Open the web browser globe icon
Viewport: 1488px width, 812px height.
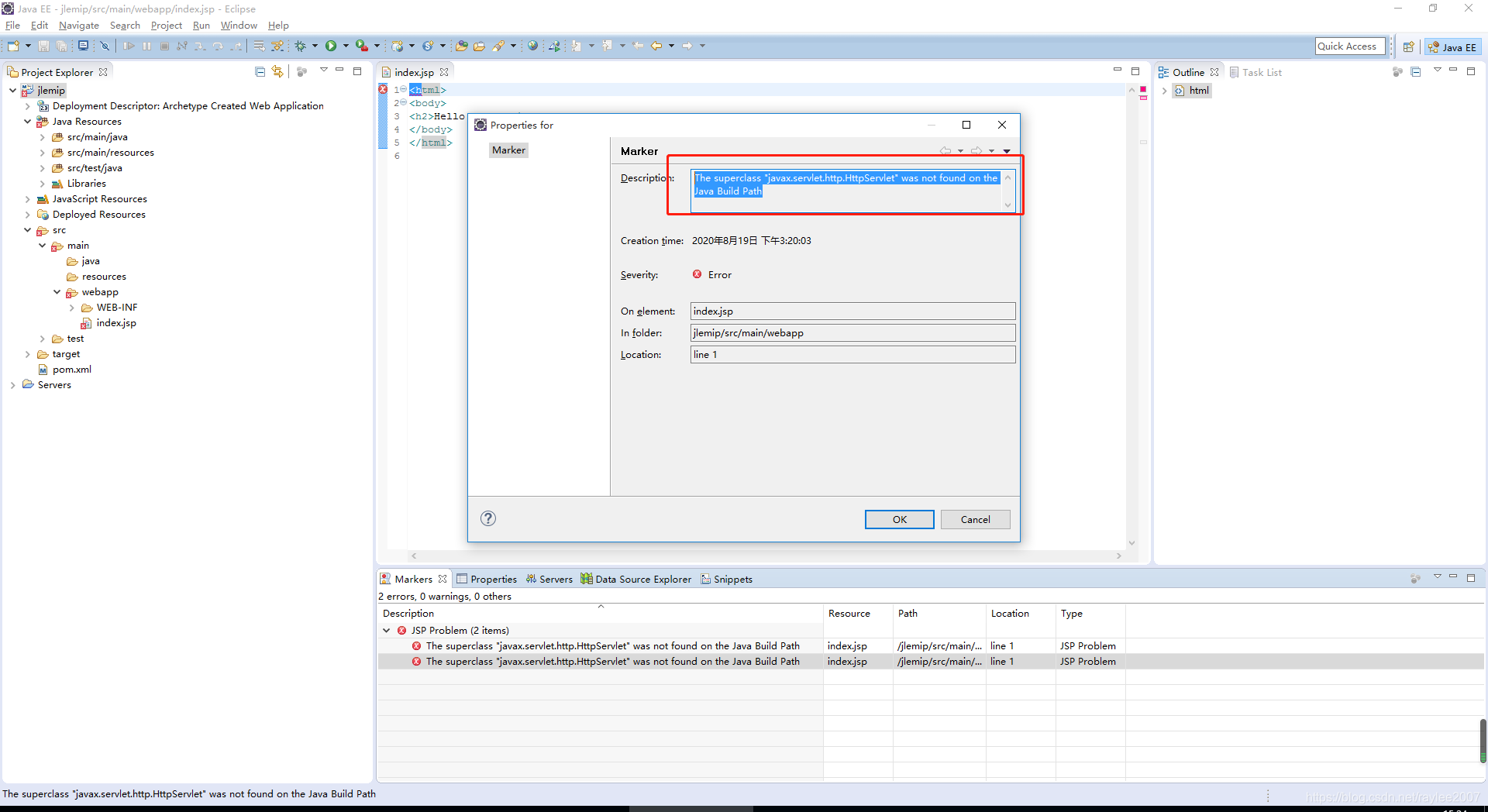pos(532,46)
